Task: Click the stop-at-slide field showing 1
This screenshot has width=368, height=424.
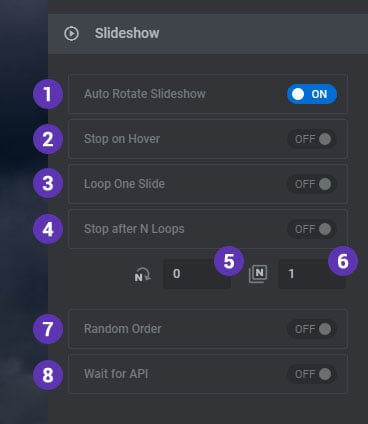Action: (x=312, y=274)
